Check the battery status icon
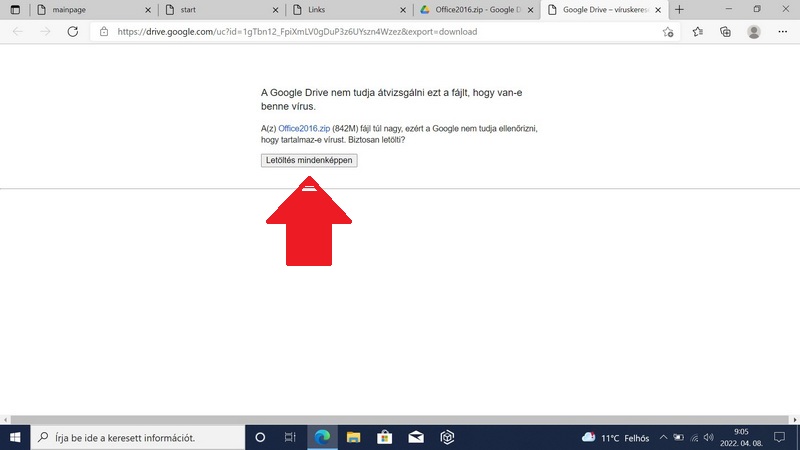The height and width of the screenshot is (450, 800). pos(678,437)
